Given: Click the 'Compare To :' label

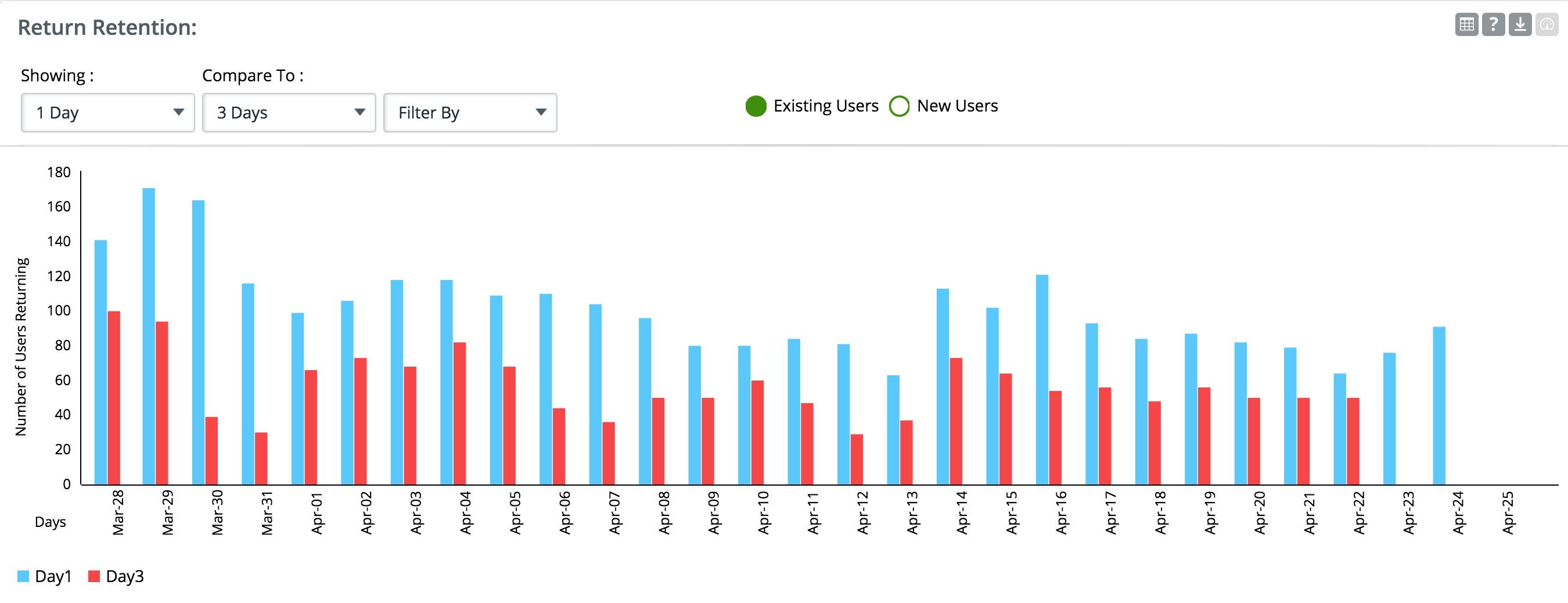Looking at the screenshot, I should 253,76.
